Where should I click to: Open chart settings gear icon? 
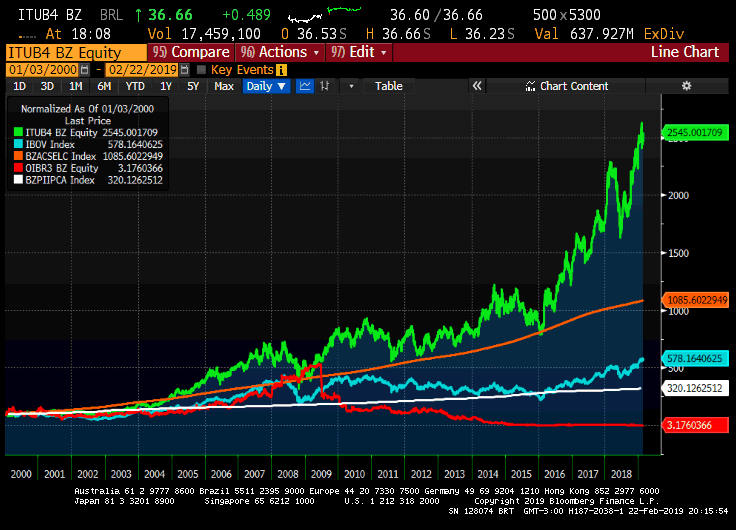(686, 86)
